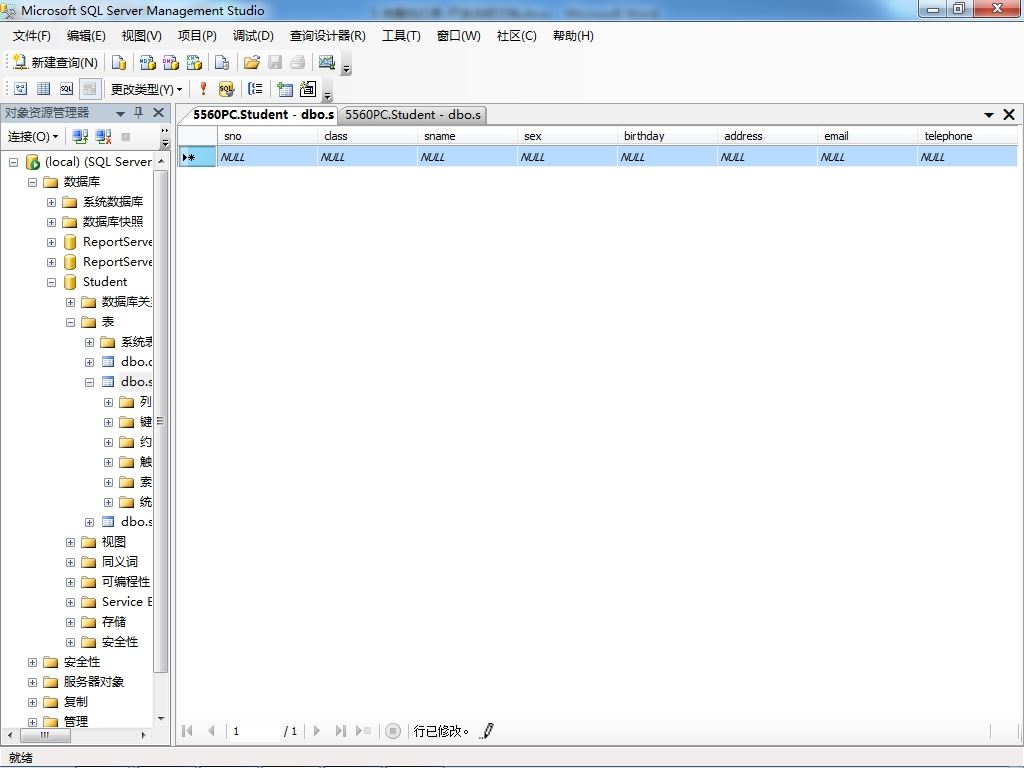This screenshot has width=1024, height=768.
Task: Close the active document tab with X
Action: 1009,114
